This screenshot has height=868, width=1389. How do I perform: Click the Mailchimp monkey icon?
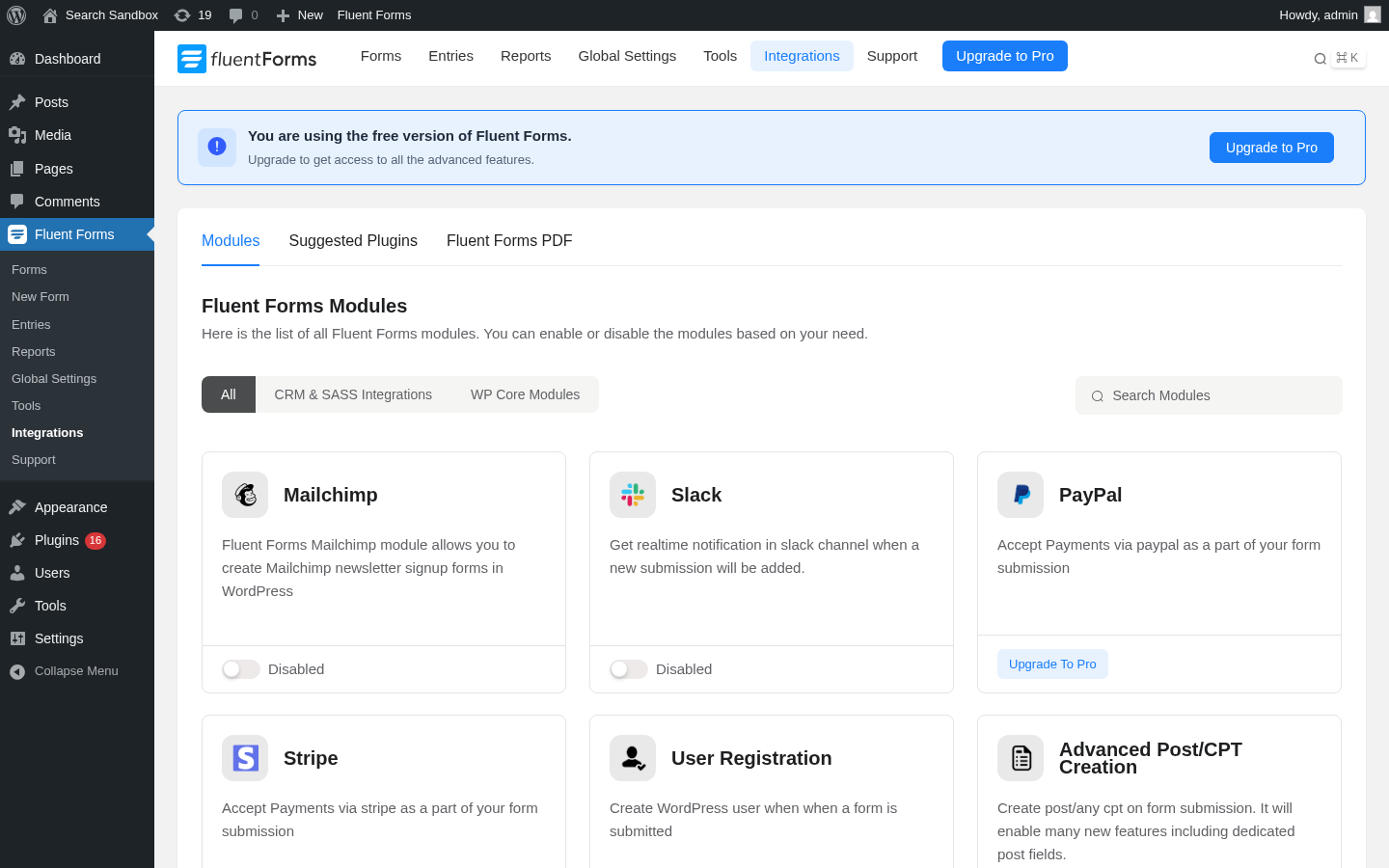coord(245,495)
